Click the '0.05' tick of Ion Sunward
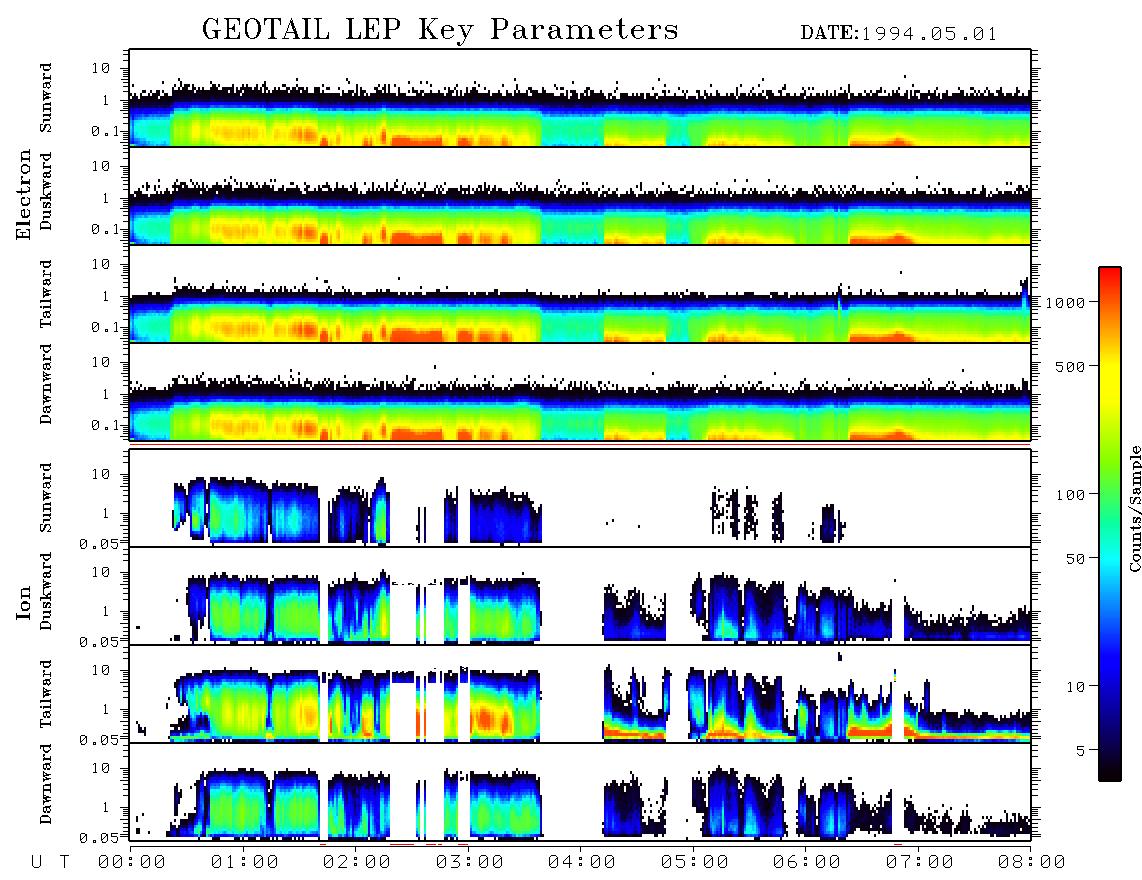 [x=100, y=543]
